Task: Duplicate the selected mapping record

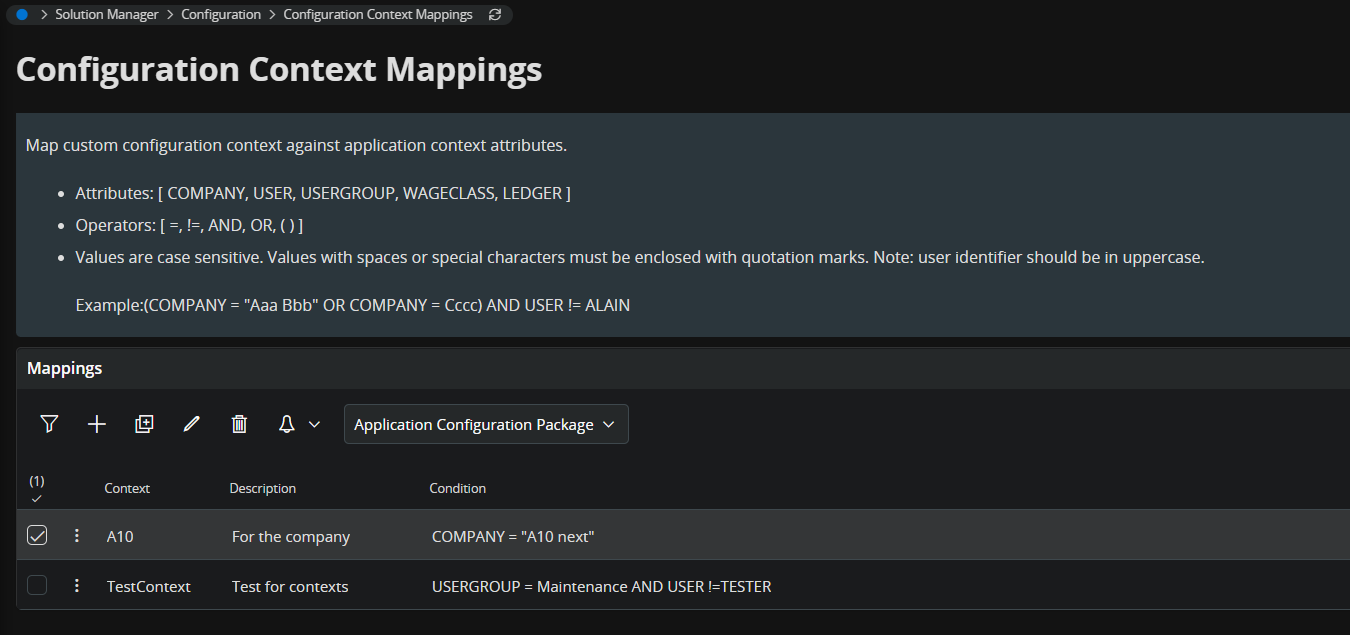Action: click(144, 424)
